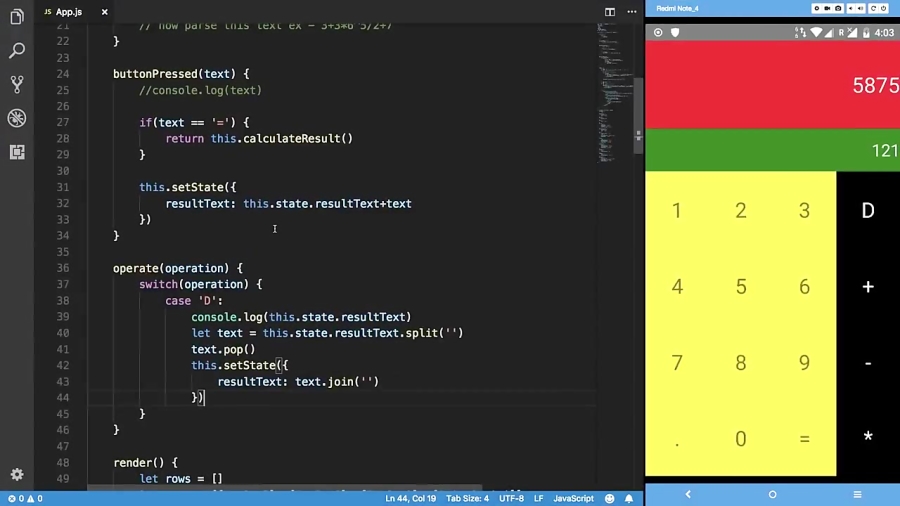Viewport: 900px width, 506px height.
Task: Click the calculateResult() call
Action: [298, 138]
